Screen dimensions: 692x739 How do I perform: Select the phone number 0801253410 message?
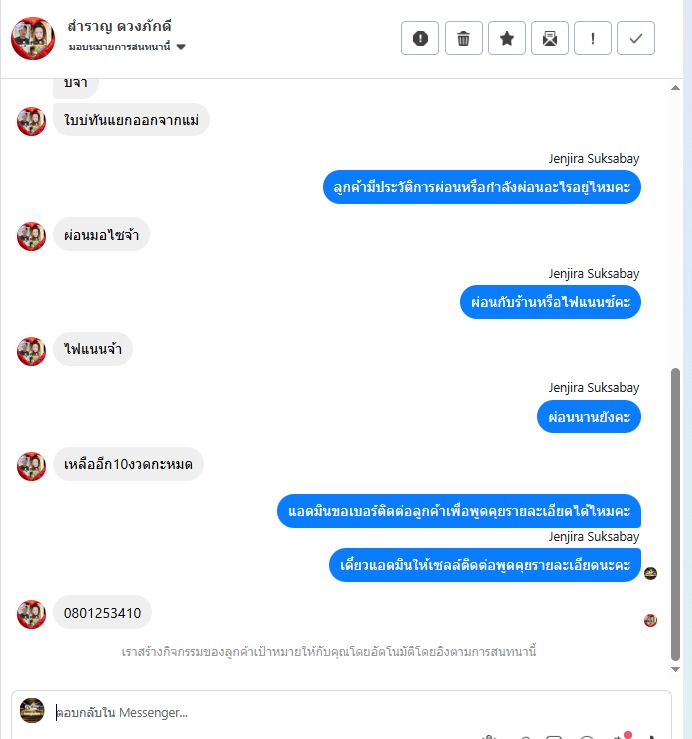click(102, 613)
